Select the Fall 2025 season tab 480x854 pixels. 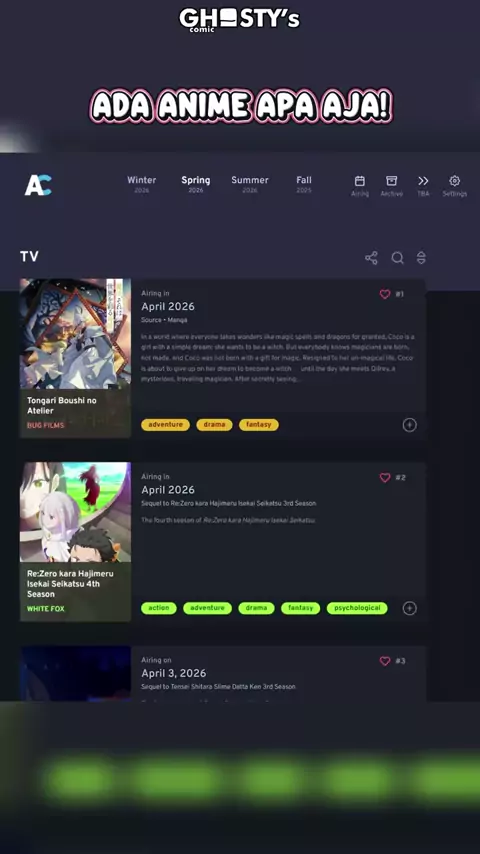coord(304,184)
